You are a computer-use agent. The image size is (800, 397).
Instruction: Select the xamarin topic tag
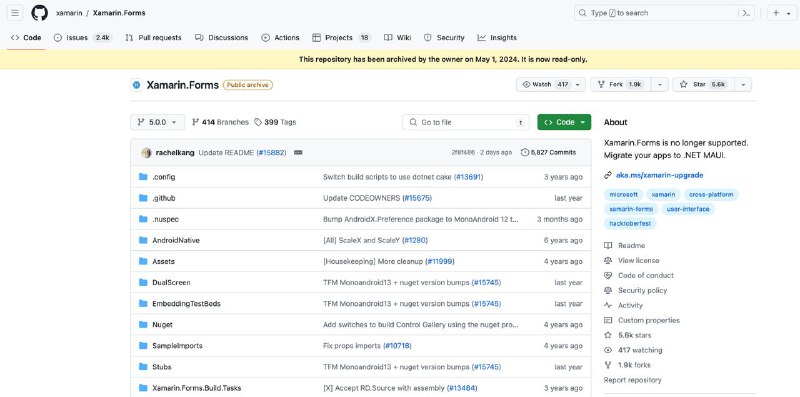pos(663,194)
